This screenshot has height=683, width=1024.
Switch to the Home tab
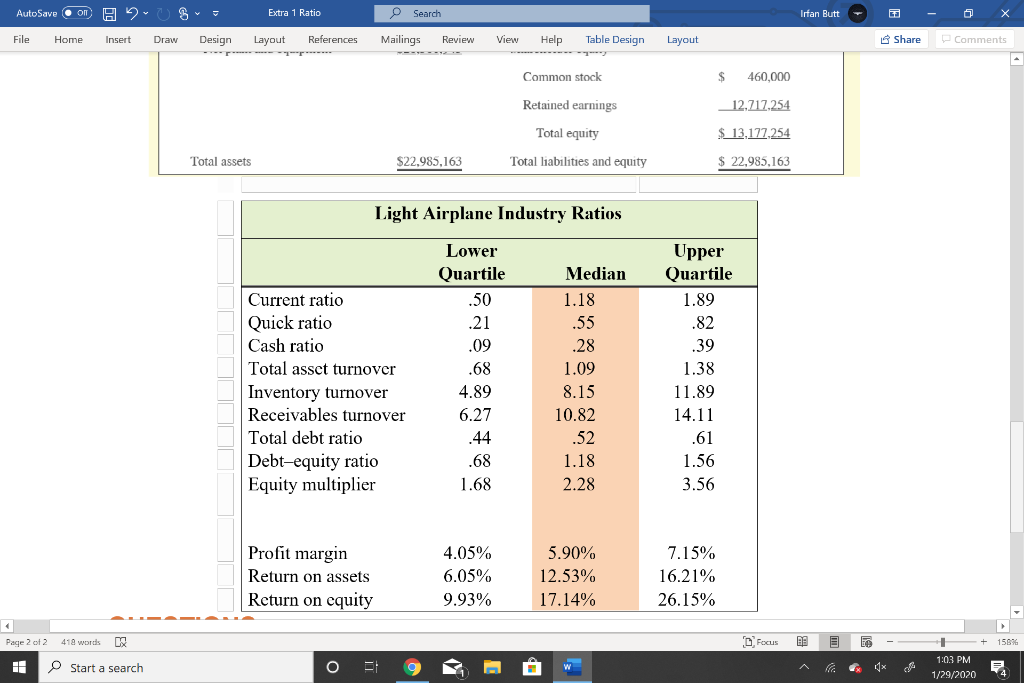click(x=69, y=39)
